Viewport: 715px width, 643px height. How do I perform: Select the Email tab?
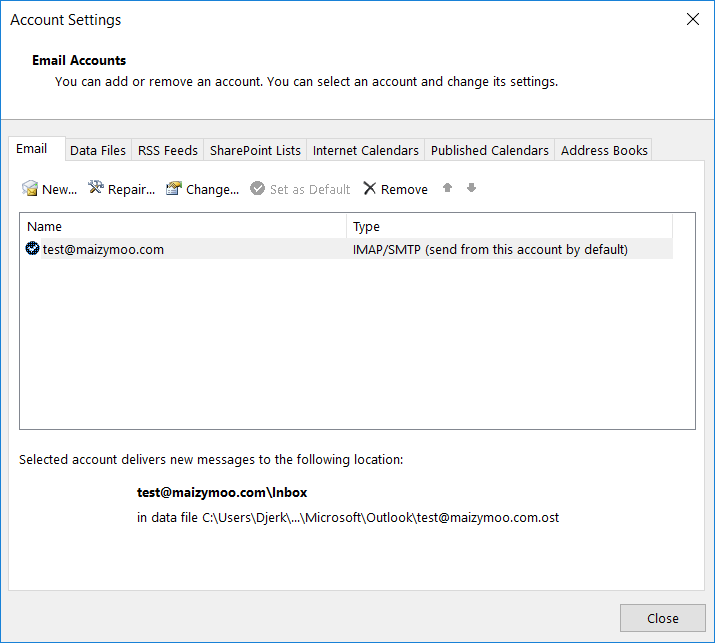pyautogui.click(x=32, y=149)
